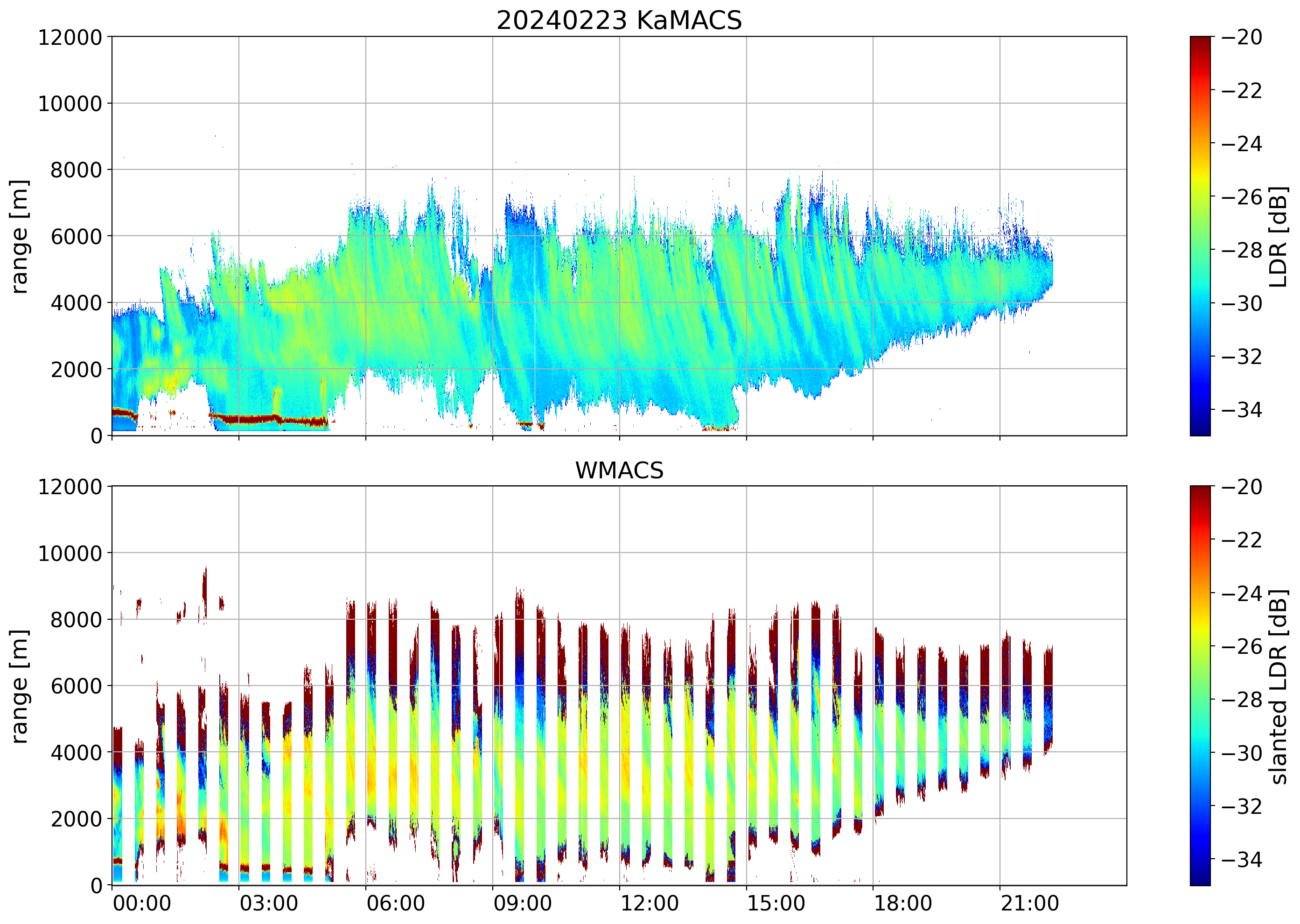Screen dimensions: 1300x924
Task: Click the WMACS subplot title
Action: pos(619,470)
